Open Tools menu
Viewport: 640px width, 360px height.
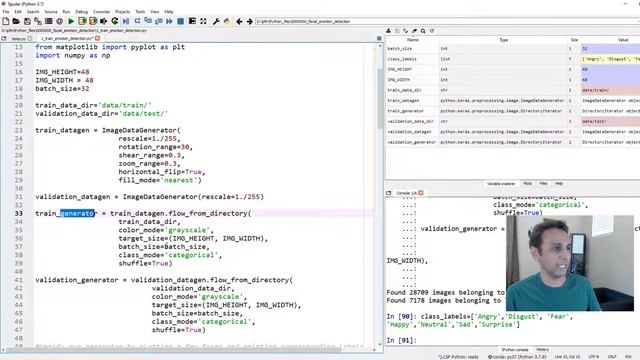coord(140,12)
